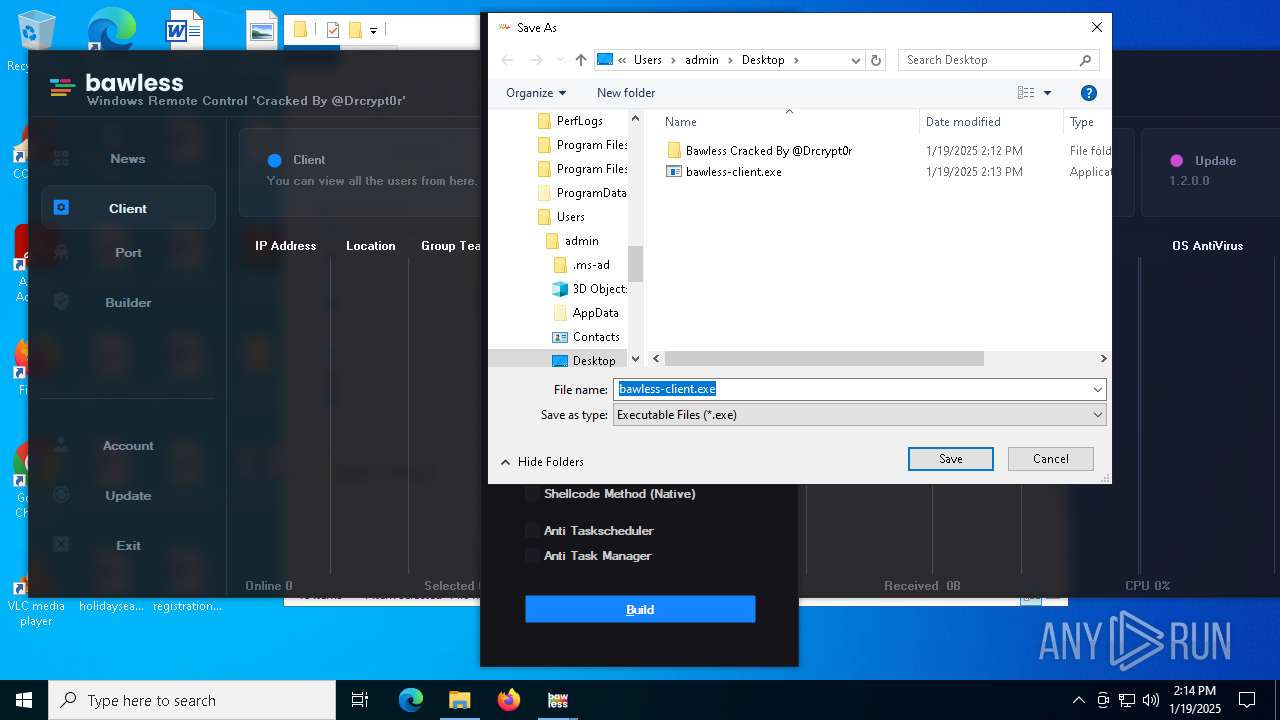Open Firefox from taskbar

(x=509, y=700)
